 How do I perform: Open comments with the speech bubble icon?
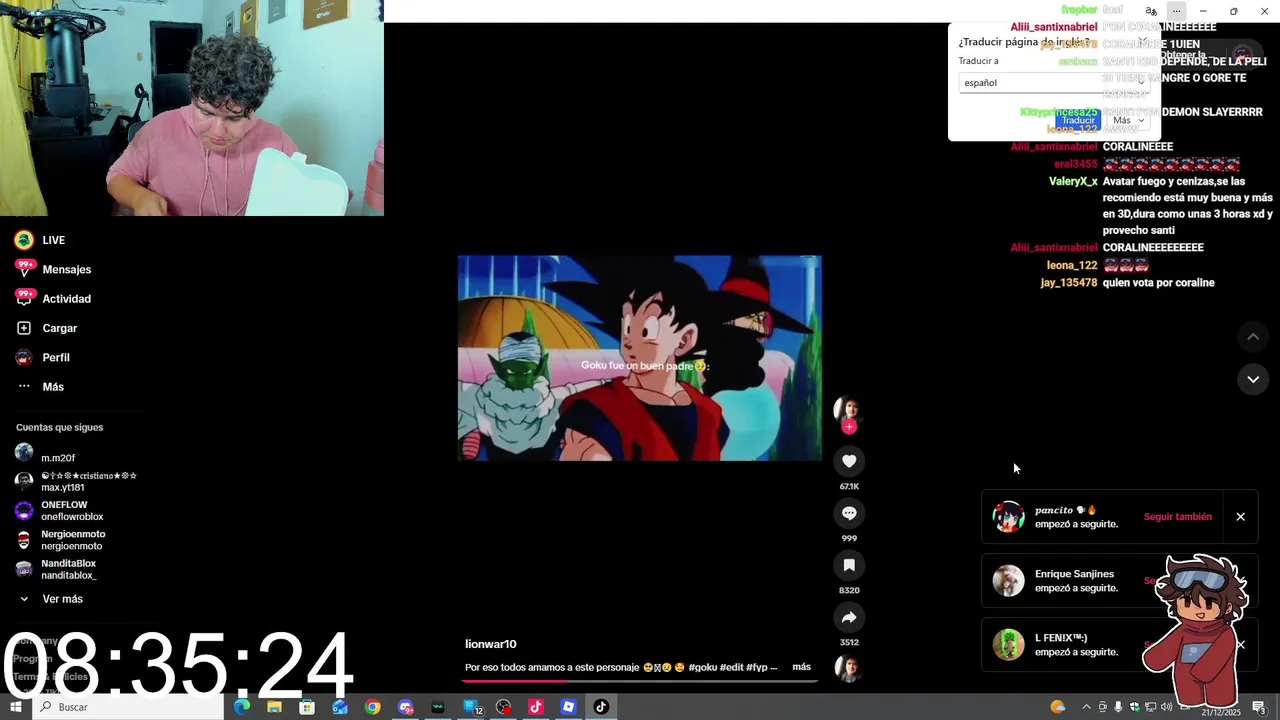(x=849, y=513)
